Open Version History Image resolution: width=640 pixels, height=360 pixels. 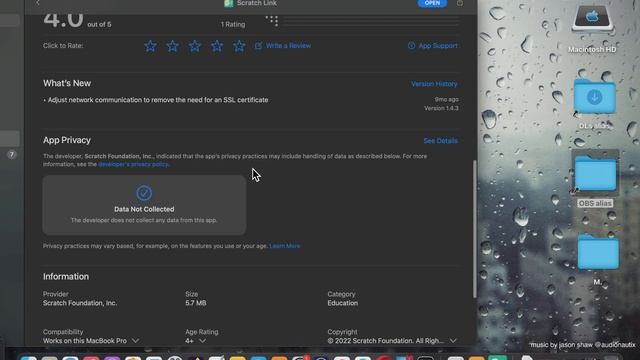434,84
